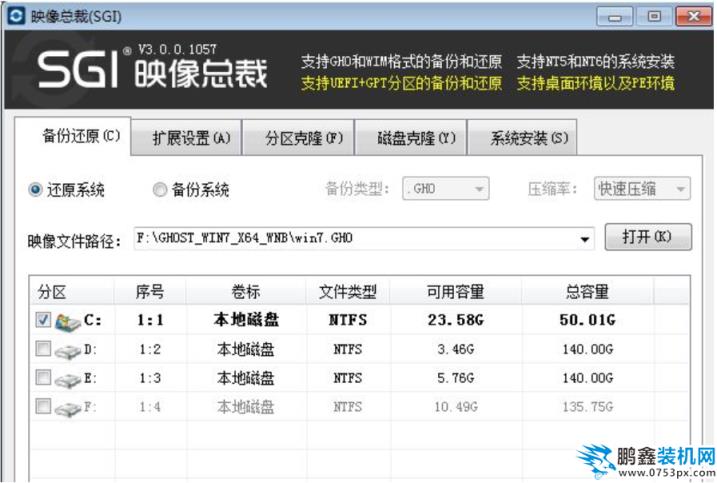Screen dimensions: 717x483
Task: Open the 压缩率 快速压缩 dropdown
Action: click(x=642, y=188)
